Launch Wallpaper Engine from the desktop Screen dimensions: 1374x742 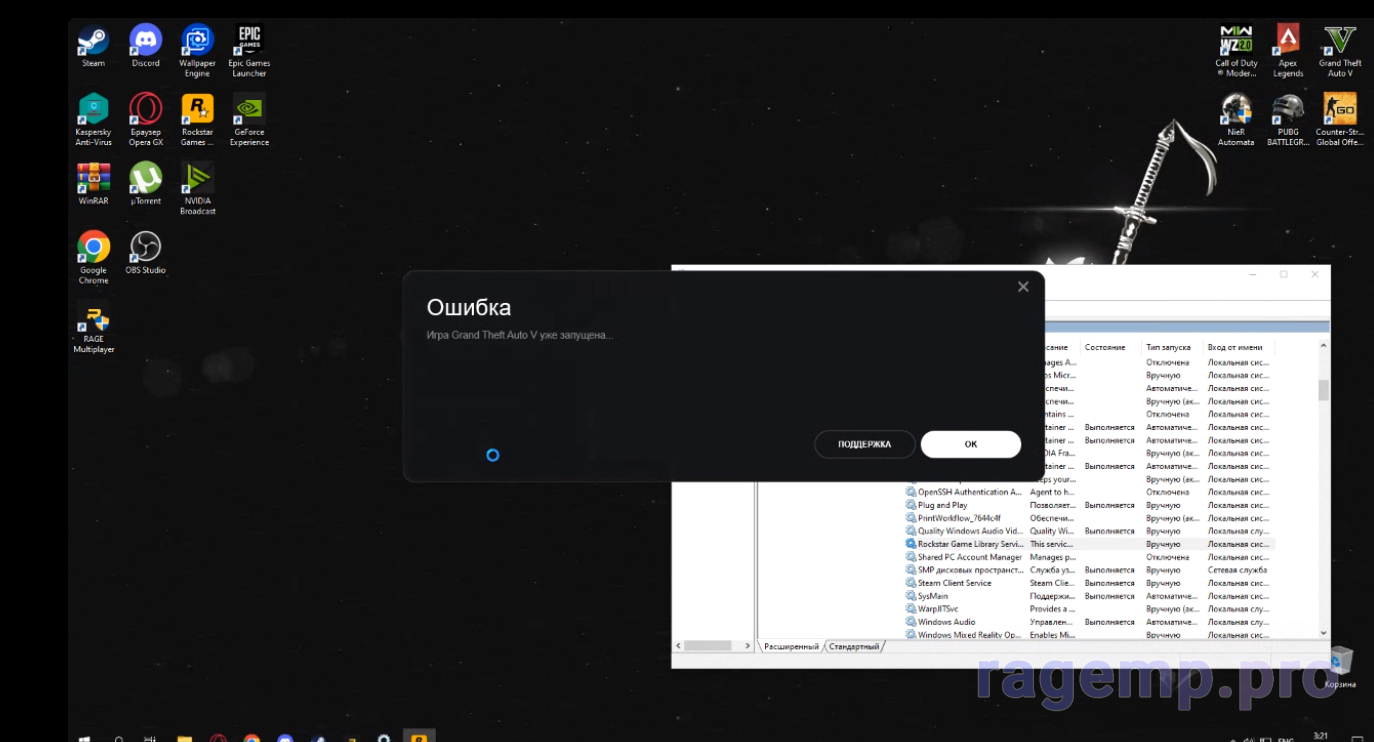197,41
